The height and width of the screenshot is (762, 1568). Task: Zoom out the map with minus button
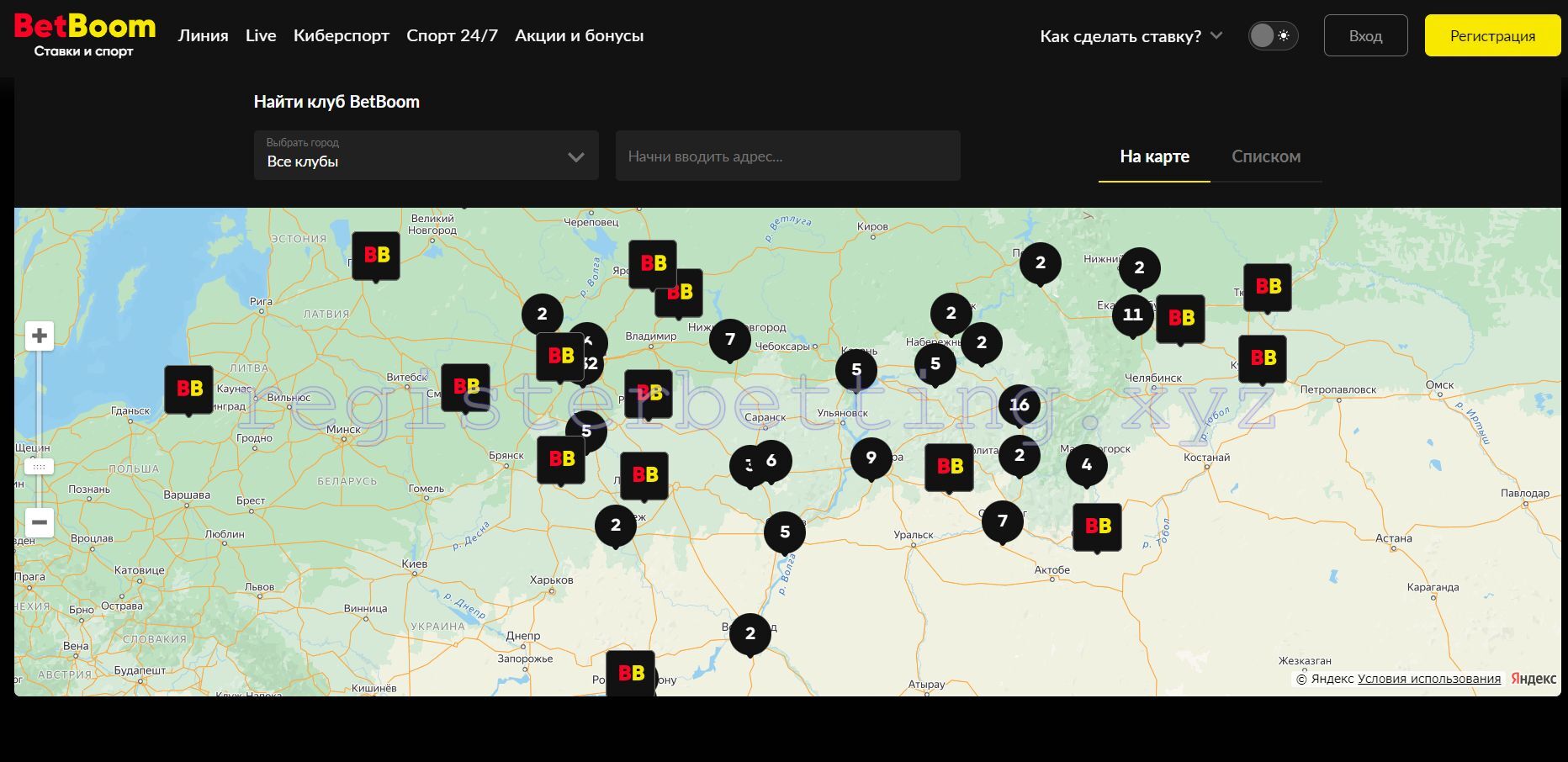pos(39,522)
